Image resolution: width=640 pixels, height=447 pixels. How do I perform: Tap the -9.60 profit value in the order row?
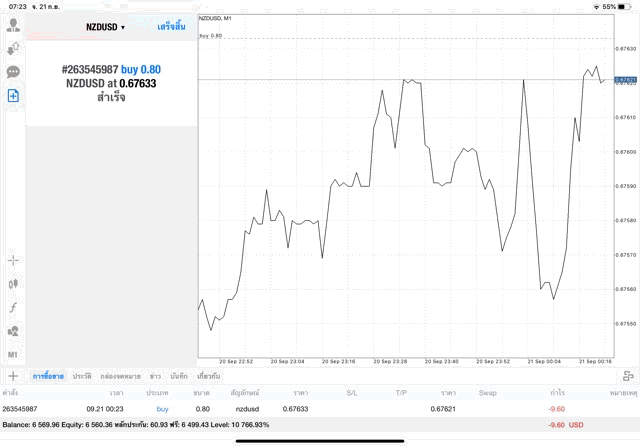[556, 409]
